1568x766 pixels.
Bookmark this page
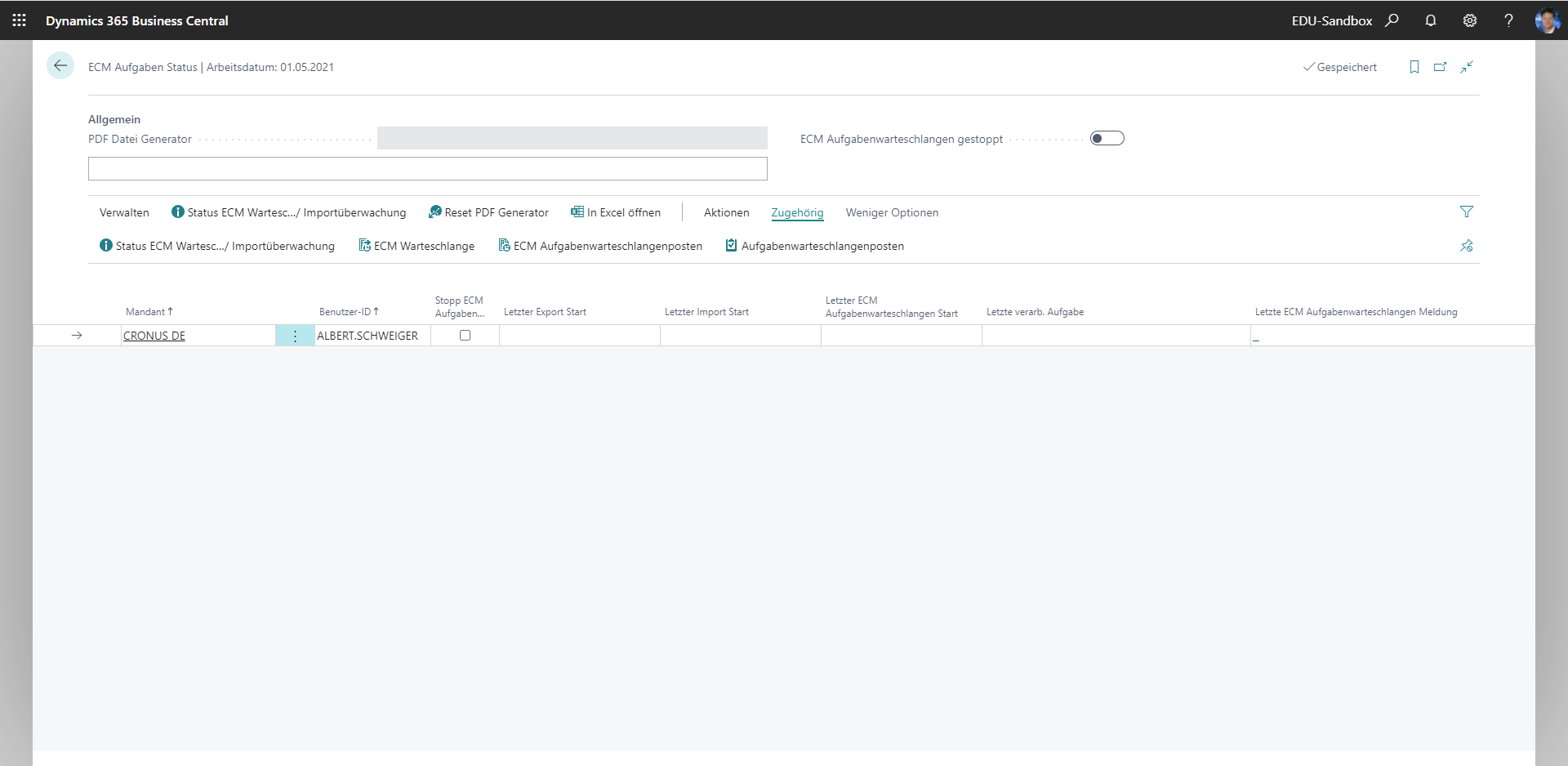pyautogui.click(x=1414, y=67)
